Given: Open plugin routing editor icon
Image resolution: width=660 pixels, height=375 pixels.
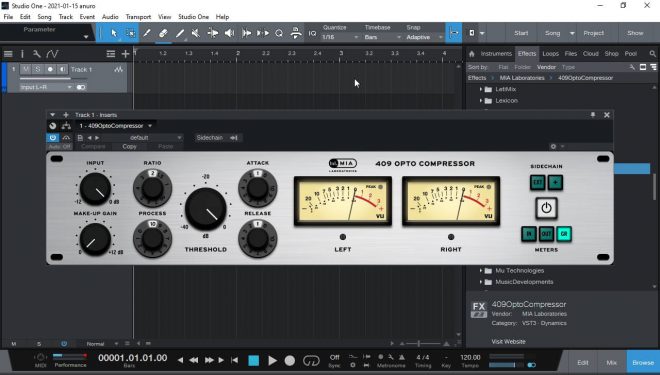Looking at the screenshot, I should tap(66, 126).
